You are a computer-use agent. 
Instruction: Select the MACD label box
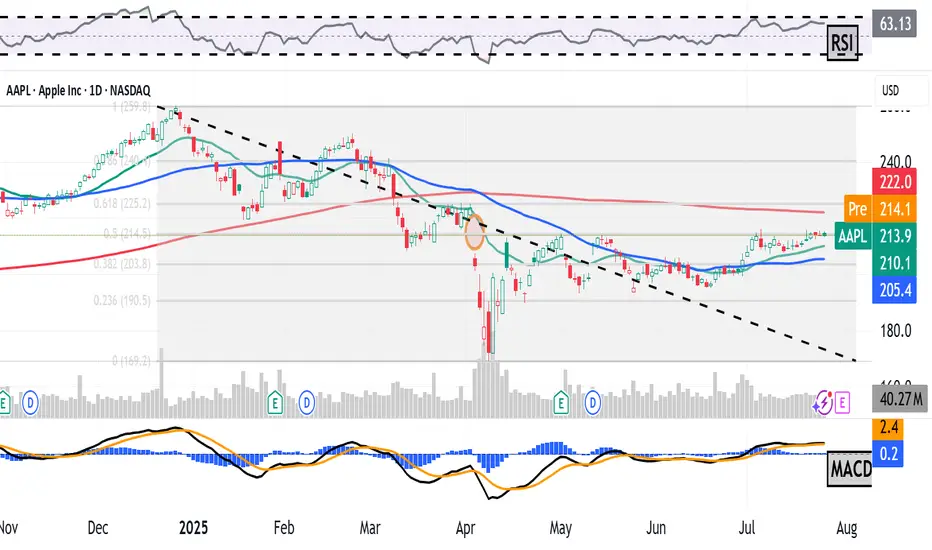coord(850,469)
